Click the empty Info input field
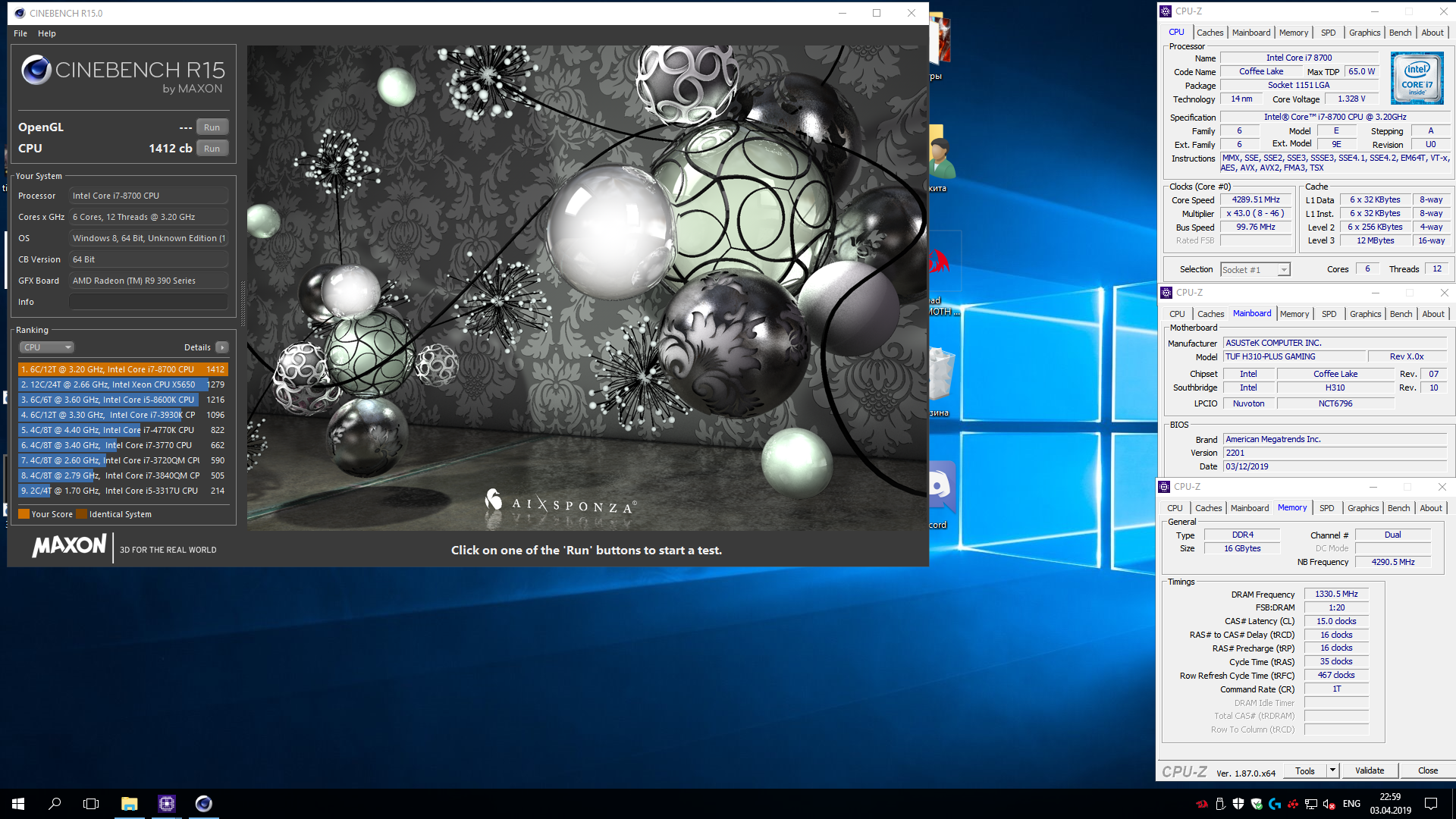This screenshot has width=1456, height=819. (x=149, y=302)
